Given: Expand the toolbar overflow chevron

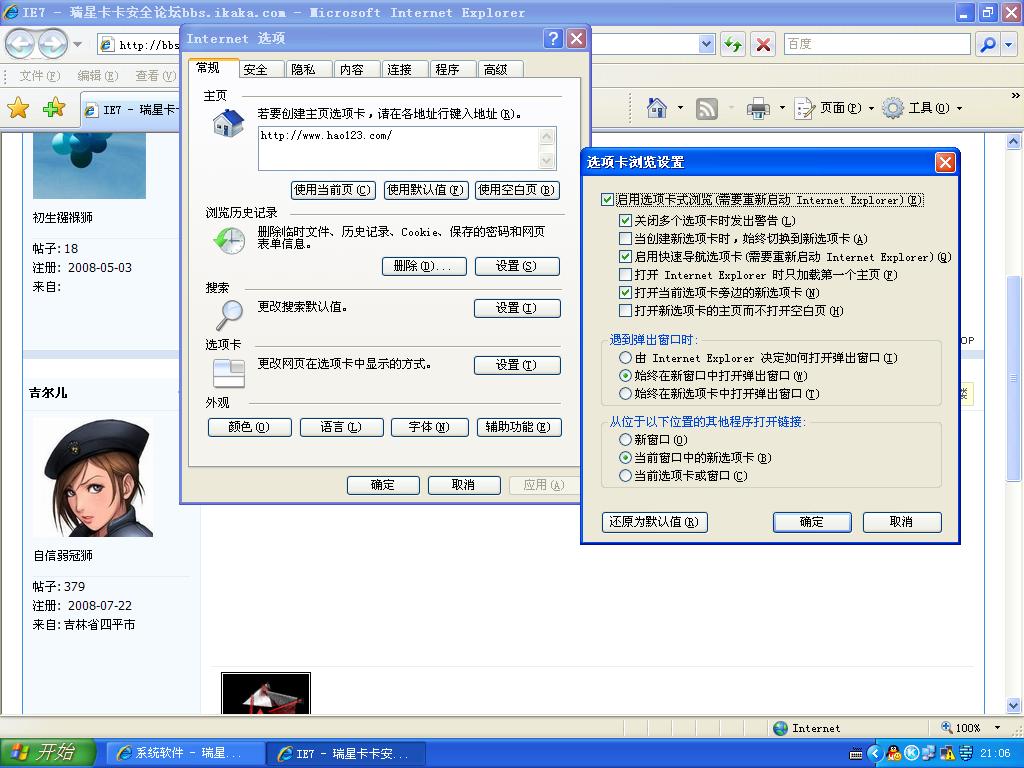Looking at the screenshot, I should click(x=1015, y=95).
